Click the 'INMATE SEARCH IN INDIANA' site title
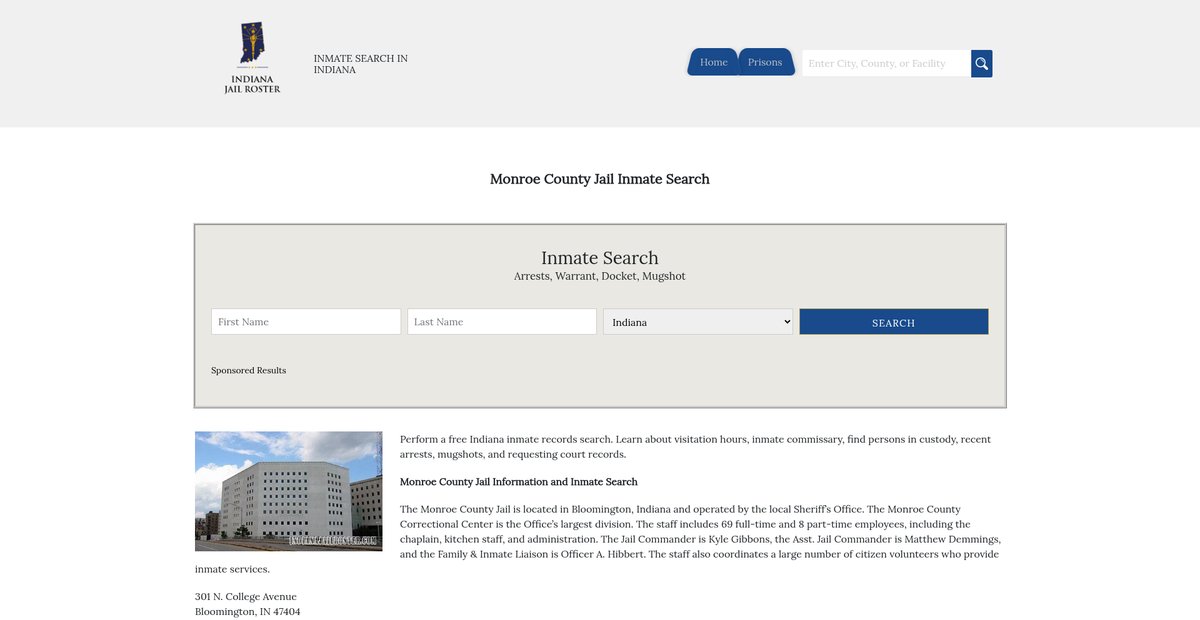The width and height of the screenshot is (1200, 620). [x=360, y=64]
